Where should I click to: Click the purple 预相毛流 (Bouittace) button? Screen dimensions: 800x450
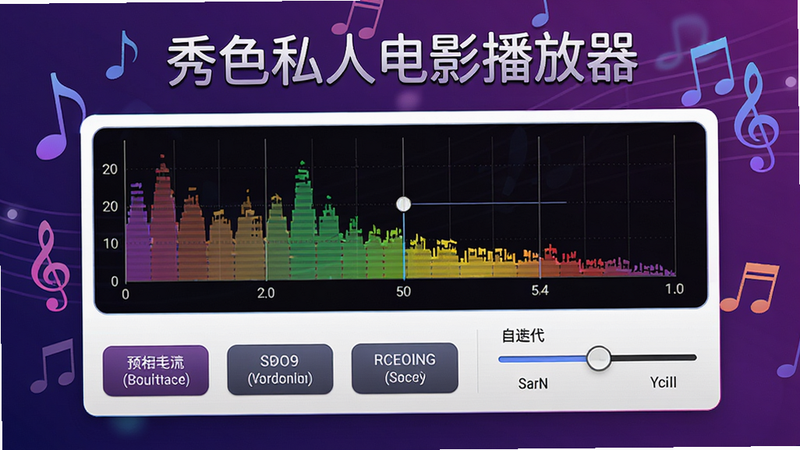pos(156,370)
